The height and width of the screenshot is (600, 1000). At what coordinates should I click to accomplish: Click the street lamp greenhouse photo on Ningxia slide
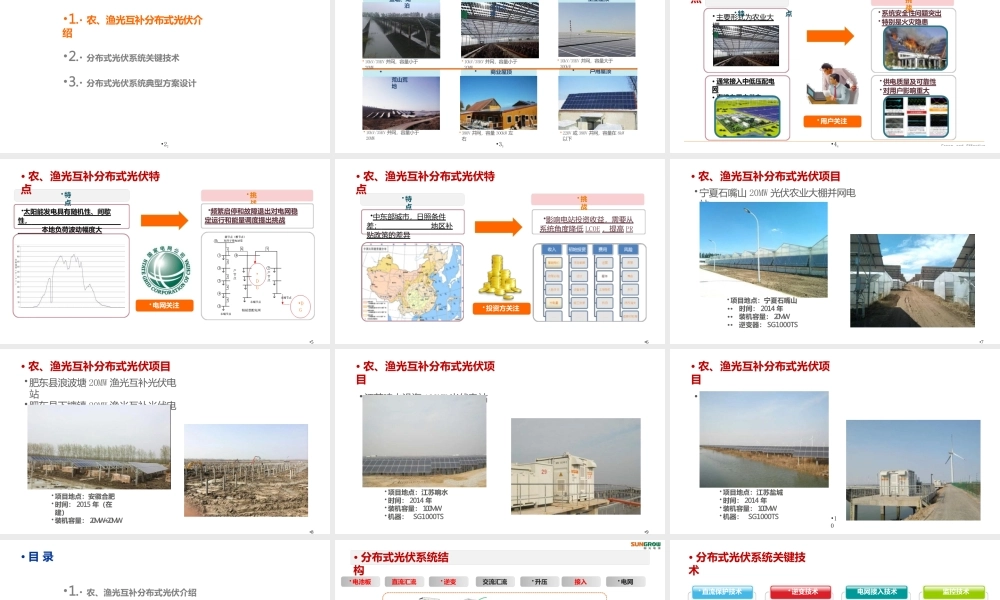[763, 250]
